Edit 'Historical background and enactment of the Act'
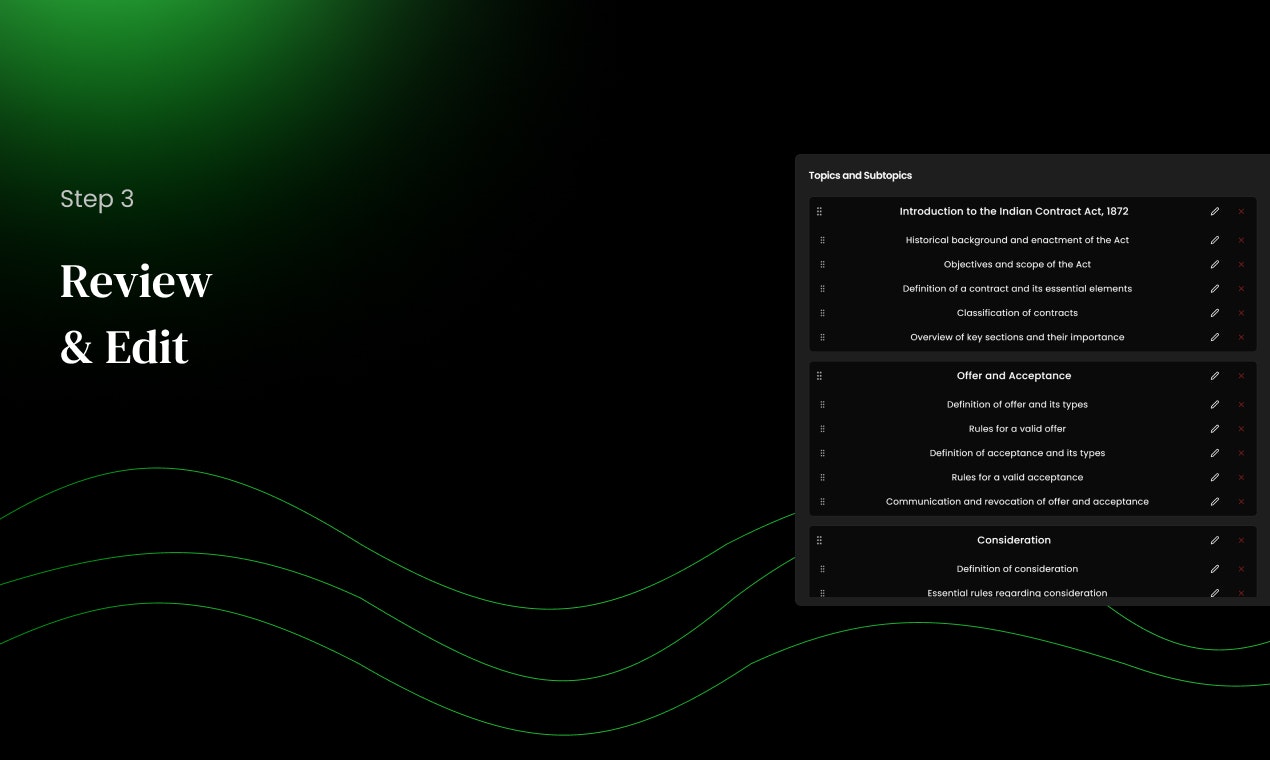 click(x=1215, y=240)
